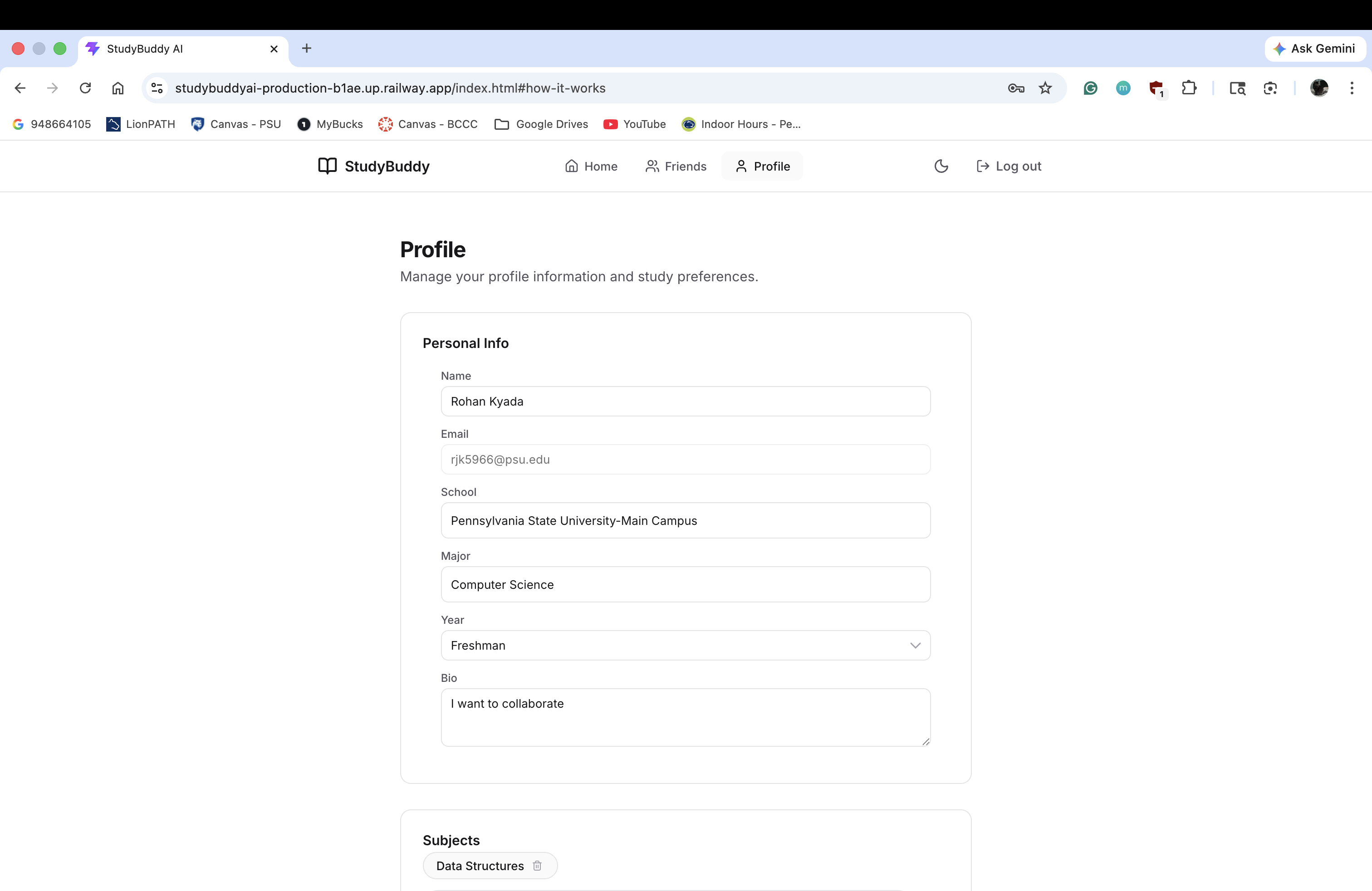Open Chrome extensions puzzle icon
Viewport: 1372px width, 891px height.
1189,88
